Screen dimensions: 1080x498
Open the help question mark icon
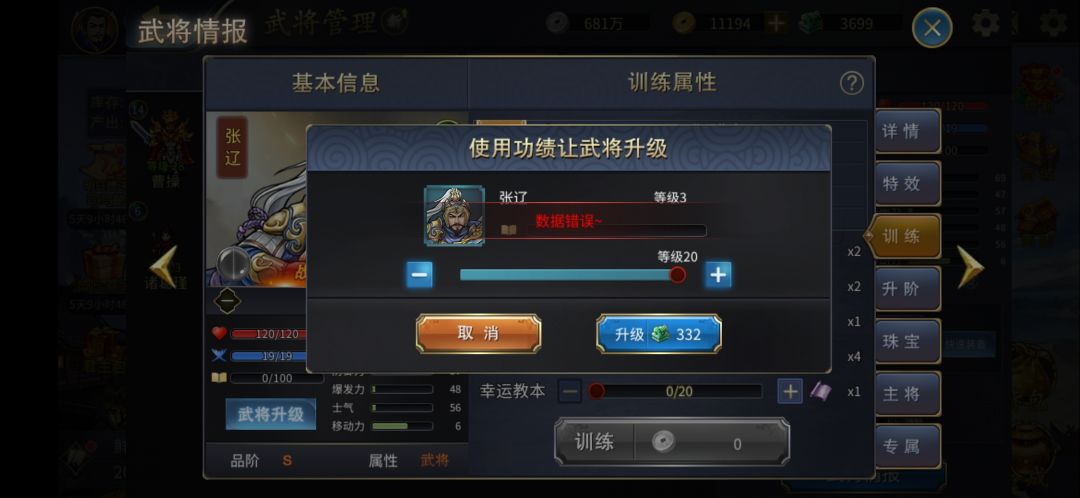pyautogui.click(x=852, y=83)
